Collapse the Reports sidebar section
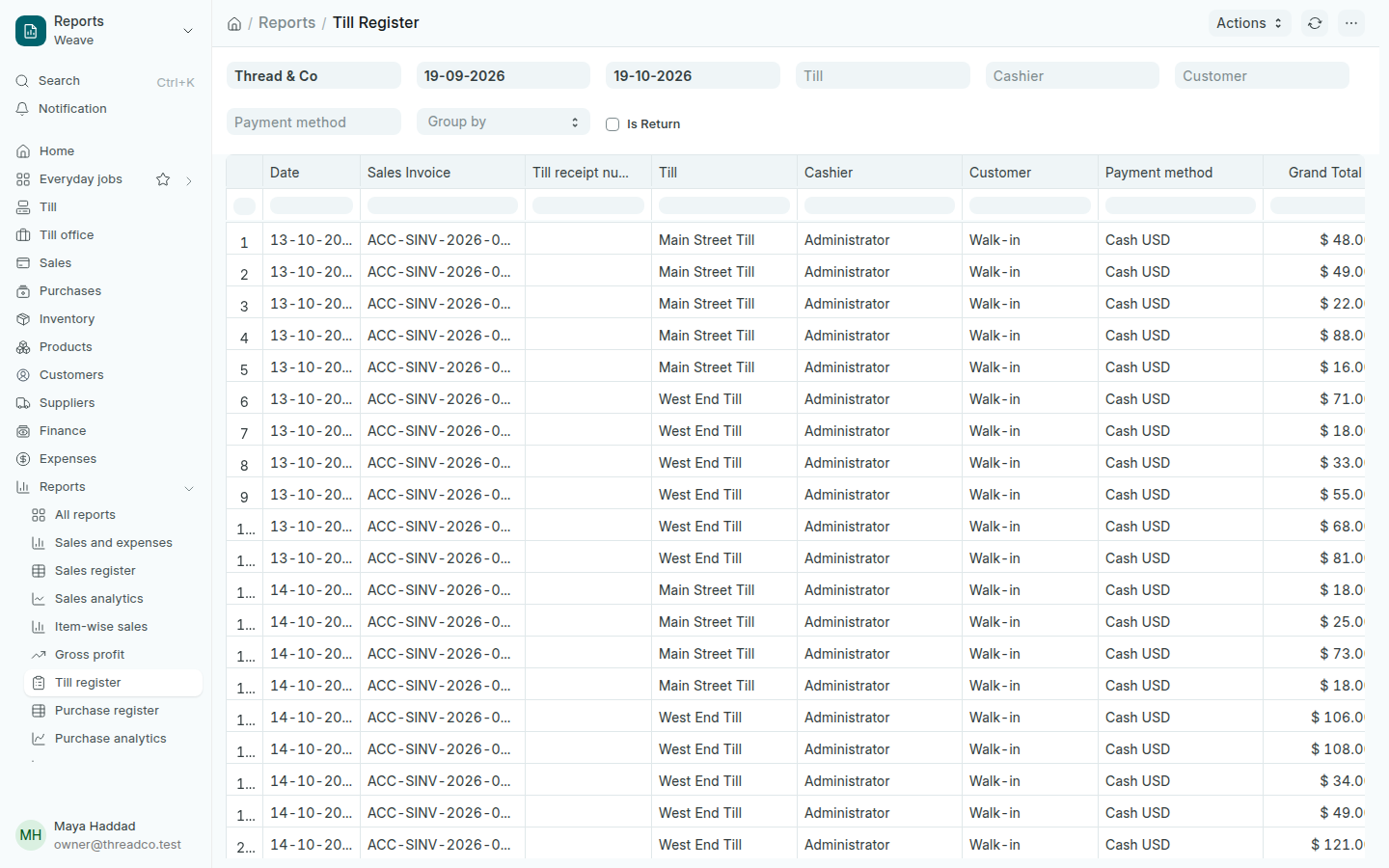The image size is (1389, 868). point(189,488)
